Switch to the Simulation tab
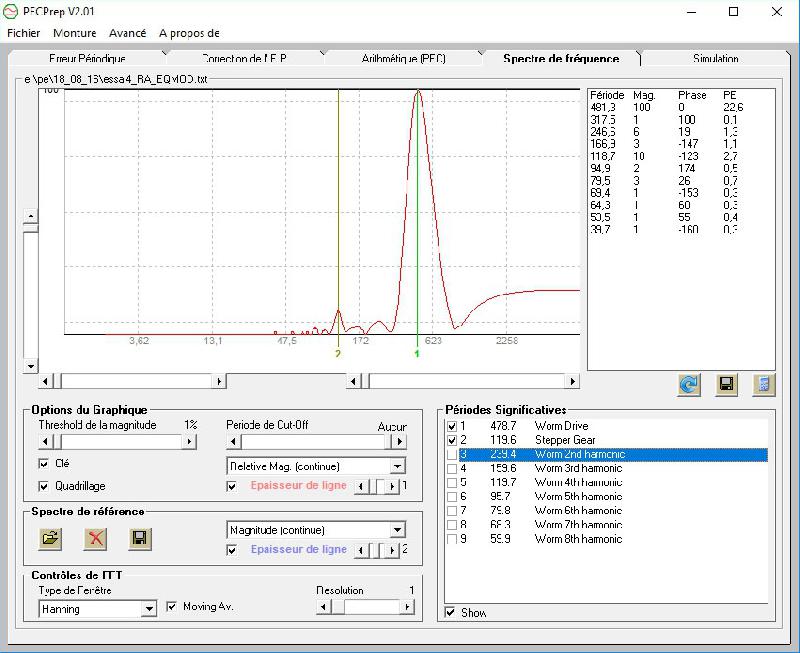The height and width of the screenshot is (653, 800). 715,58
